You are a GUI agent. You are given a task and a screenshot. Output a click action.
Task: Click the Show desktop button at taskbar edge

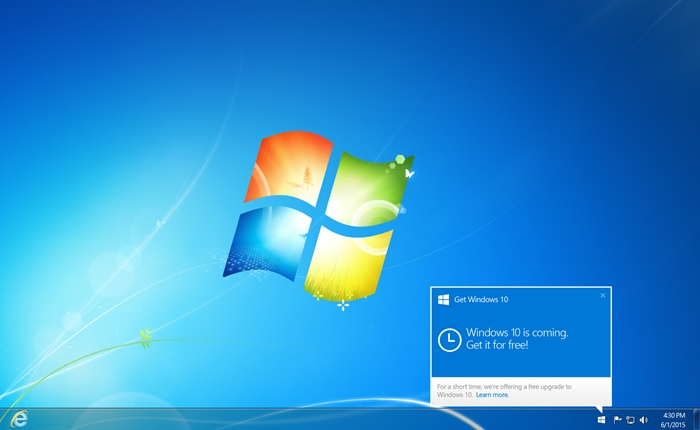coord(696,419)
